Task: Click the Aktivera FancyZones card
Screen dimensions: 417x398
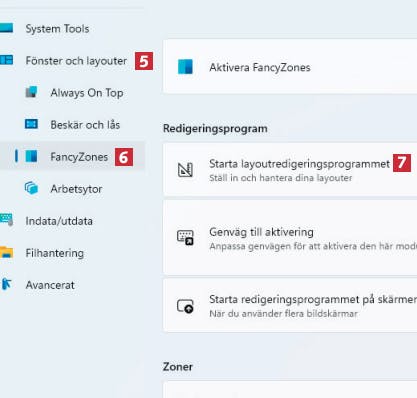Action: click(290, 67)
